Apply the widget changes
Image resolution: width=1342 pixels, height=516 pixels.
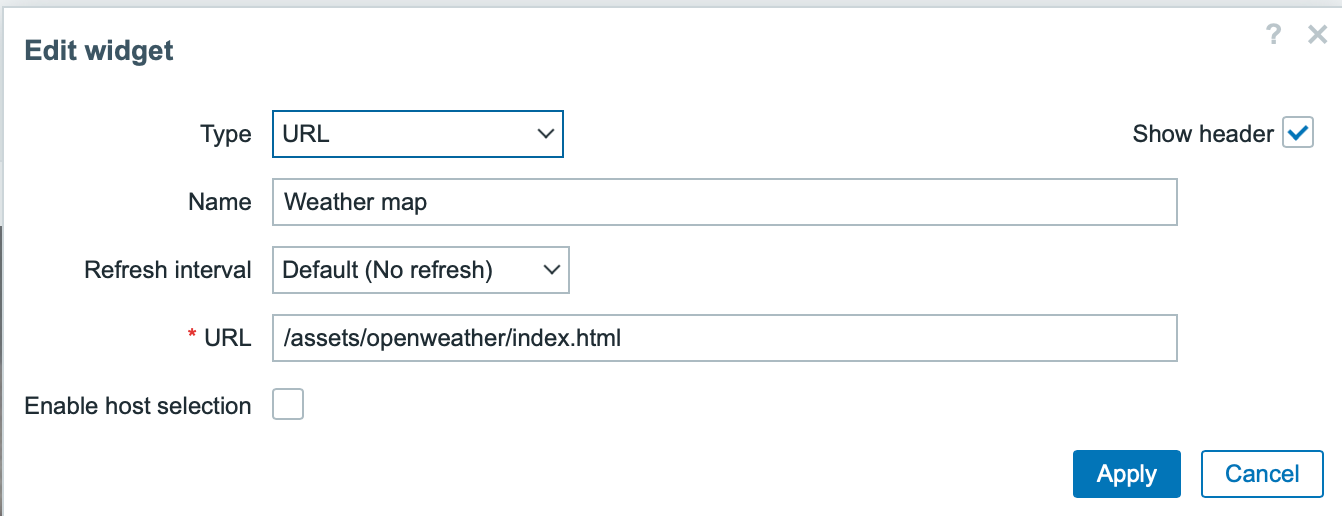1126,474
